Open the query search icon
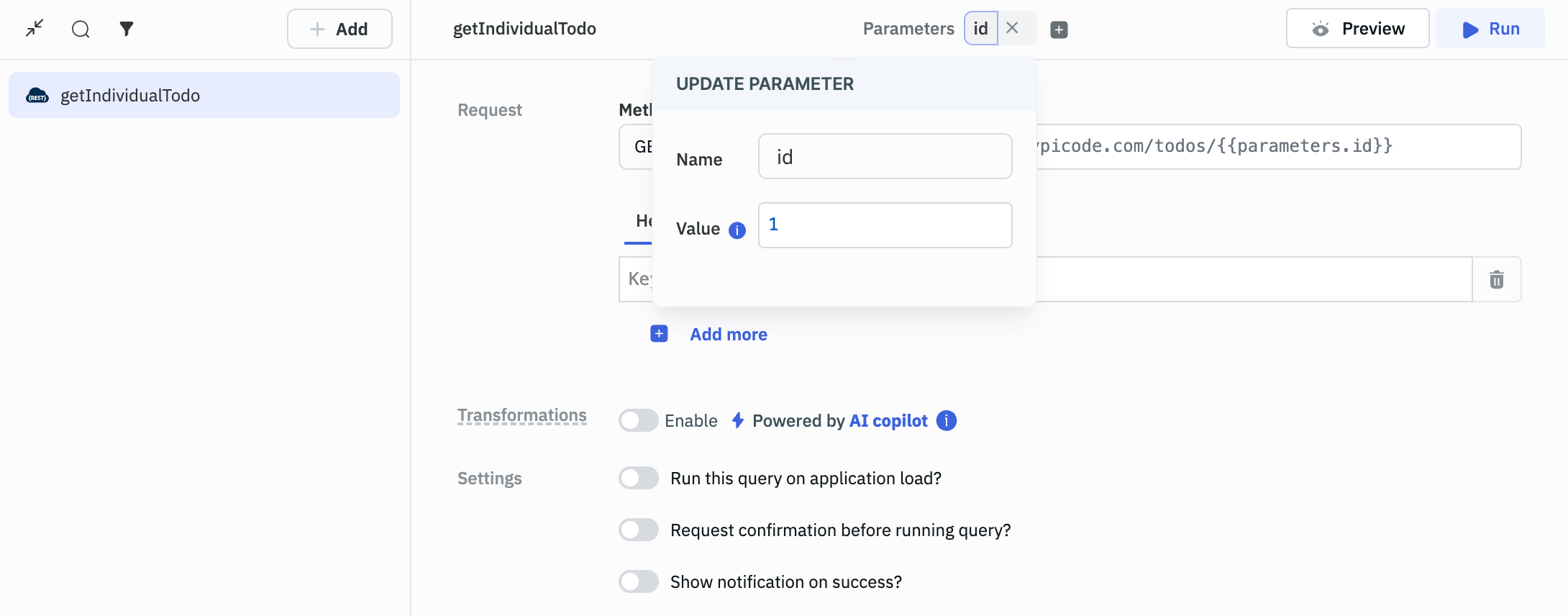1568x616 pixels. click(x=81, y=29)
